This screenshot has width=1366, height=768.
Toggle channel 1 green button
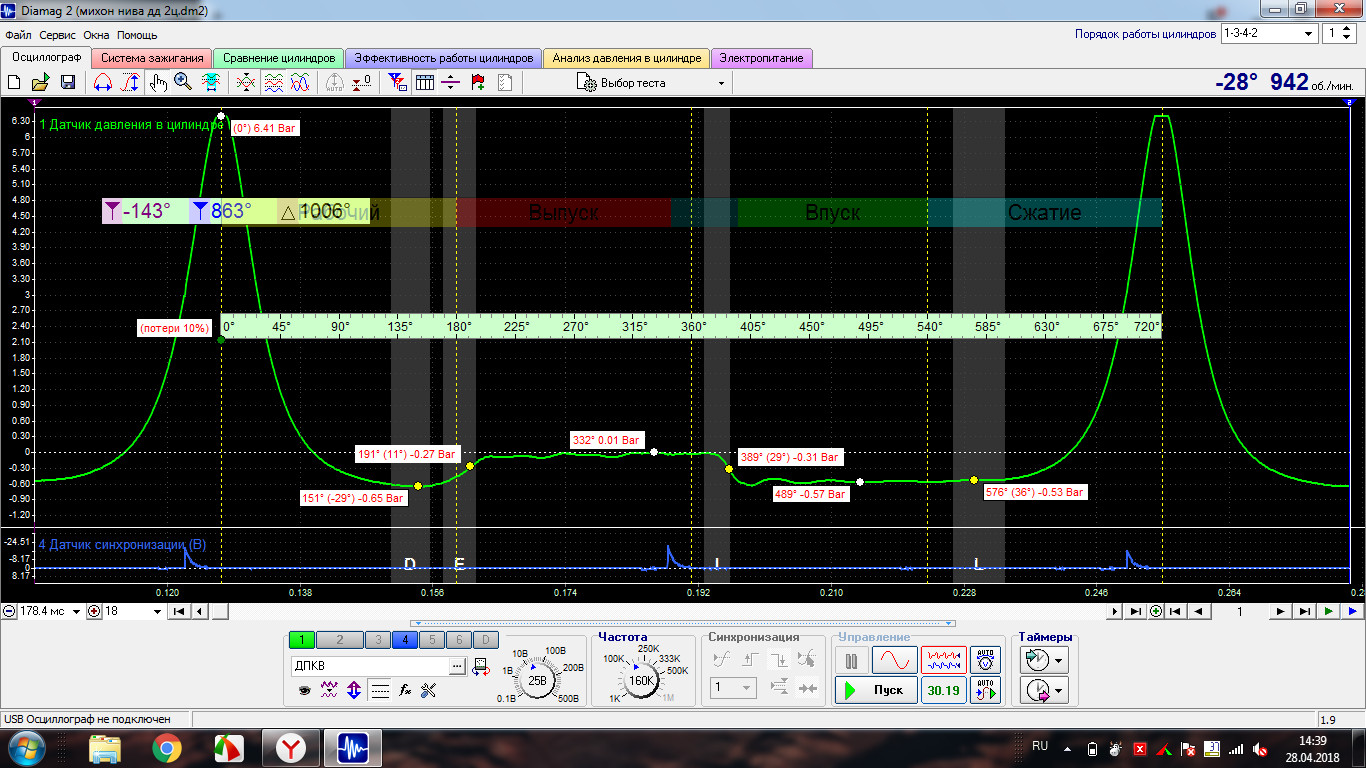pyautogui.click(x=302, y=640)
